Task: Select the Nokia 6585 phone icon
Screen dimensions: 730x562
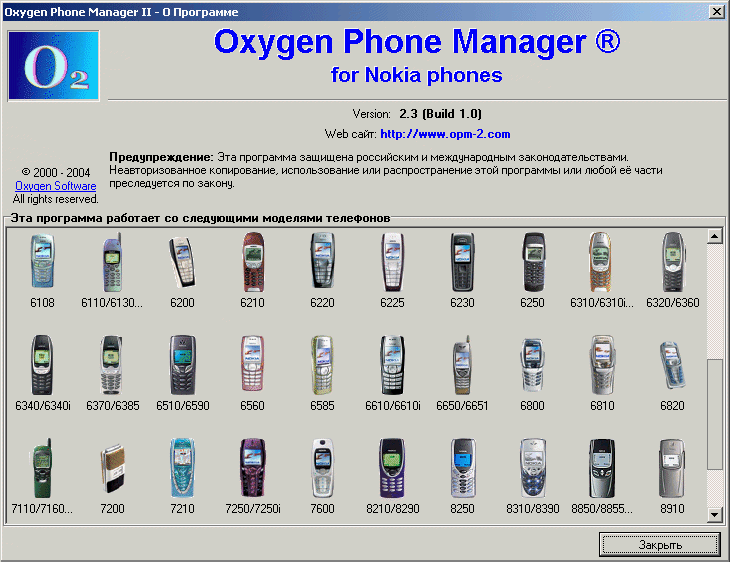Action: click(x=322, y=365)
